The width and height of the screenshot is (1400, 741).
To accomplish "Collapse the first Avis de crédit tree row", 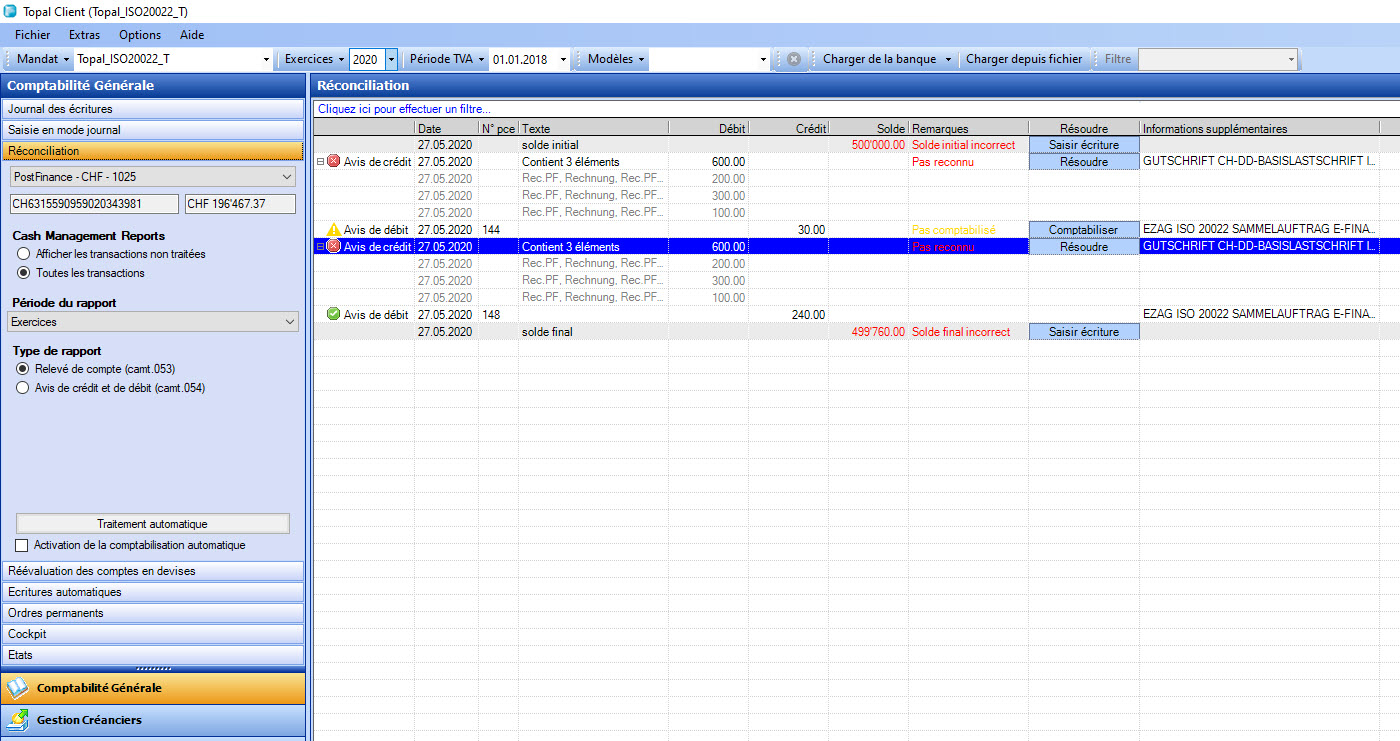I will click(x=320, y=162).
